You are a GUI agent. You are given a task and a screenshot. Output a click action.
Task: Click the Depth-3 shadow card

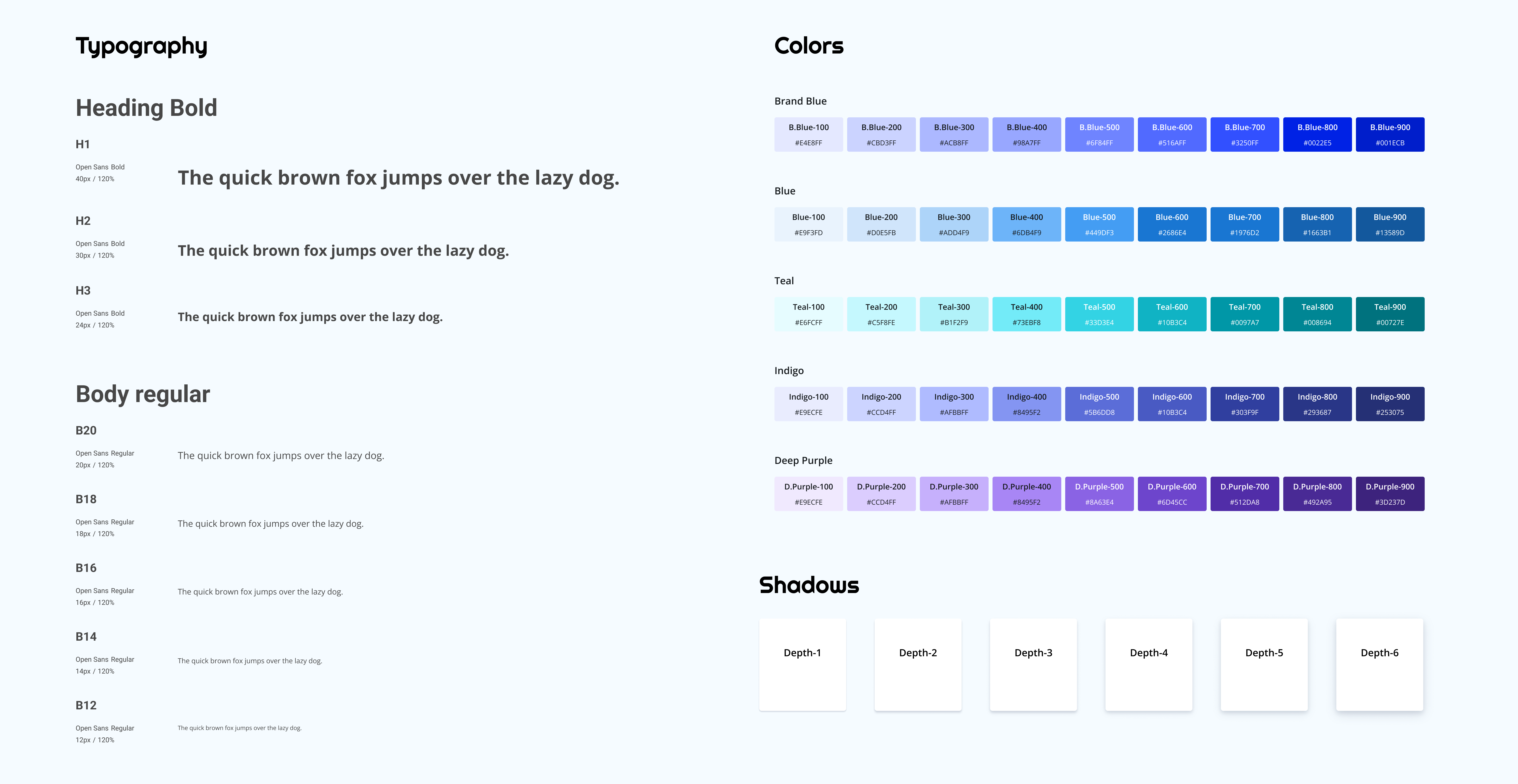(1033, 664)
